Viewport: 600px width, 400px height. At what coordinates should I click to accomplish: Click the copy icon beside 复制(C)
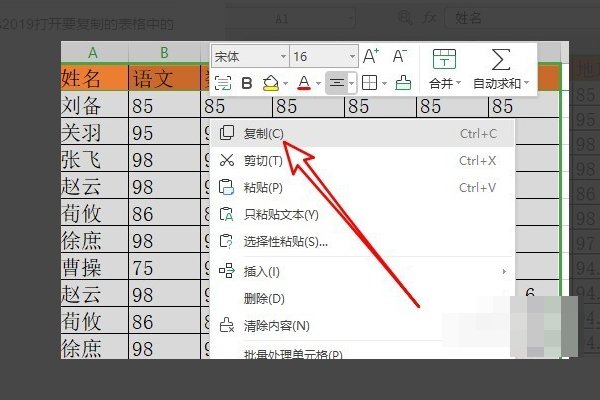[227, 133]
